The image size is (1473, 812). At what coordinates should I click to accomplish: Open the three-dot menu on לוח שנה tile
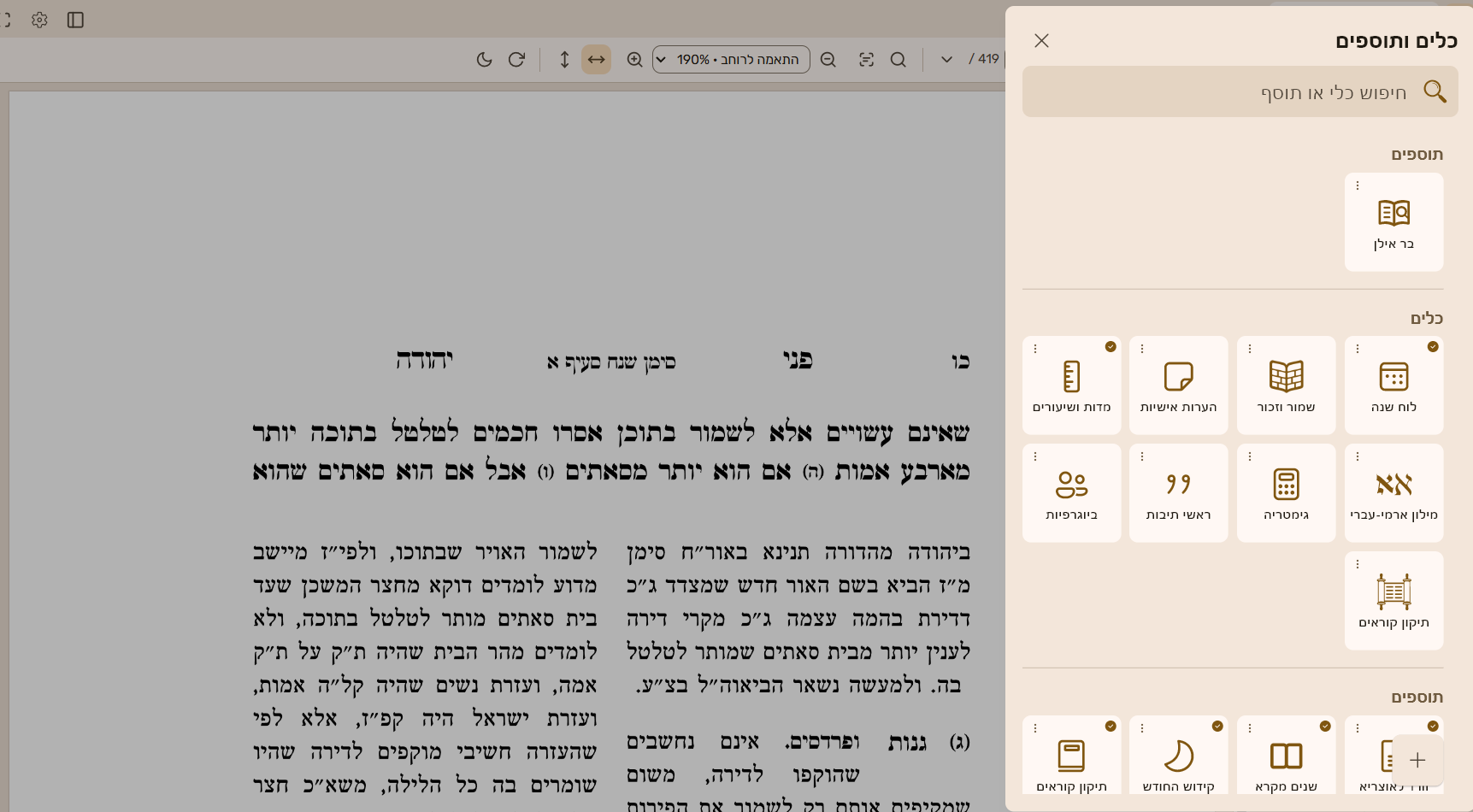click(1357, 349)
